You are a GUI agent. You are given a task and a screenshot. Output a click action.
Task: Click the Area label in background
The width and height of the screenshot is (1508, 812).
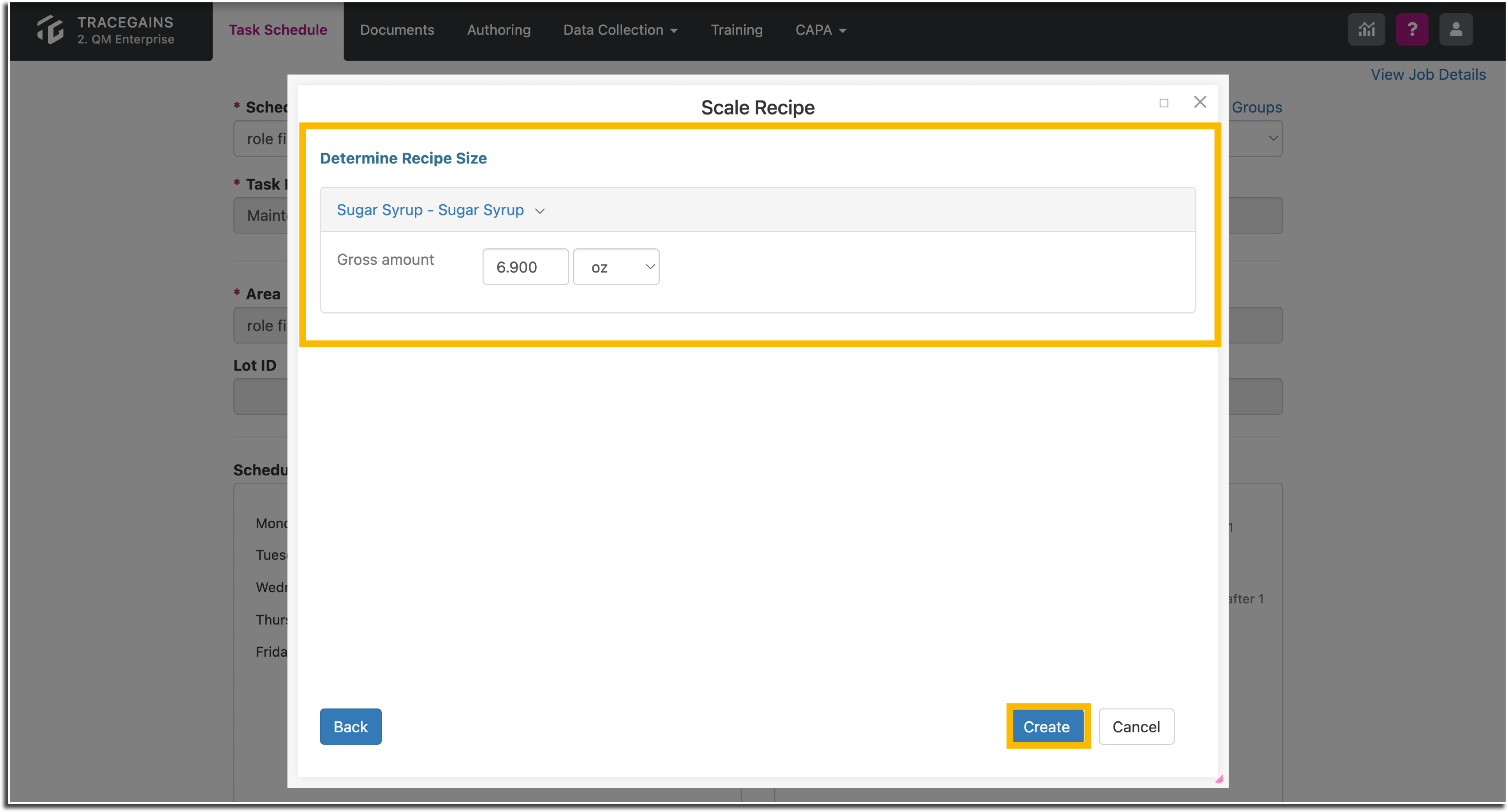click(263, 294)
